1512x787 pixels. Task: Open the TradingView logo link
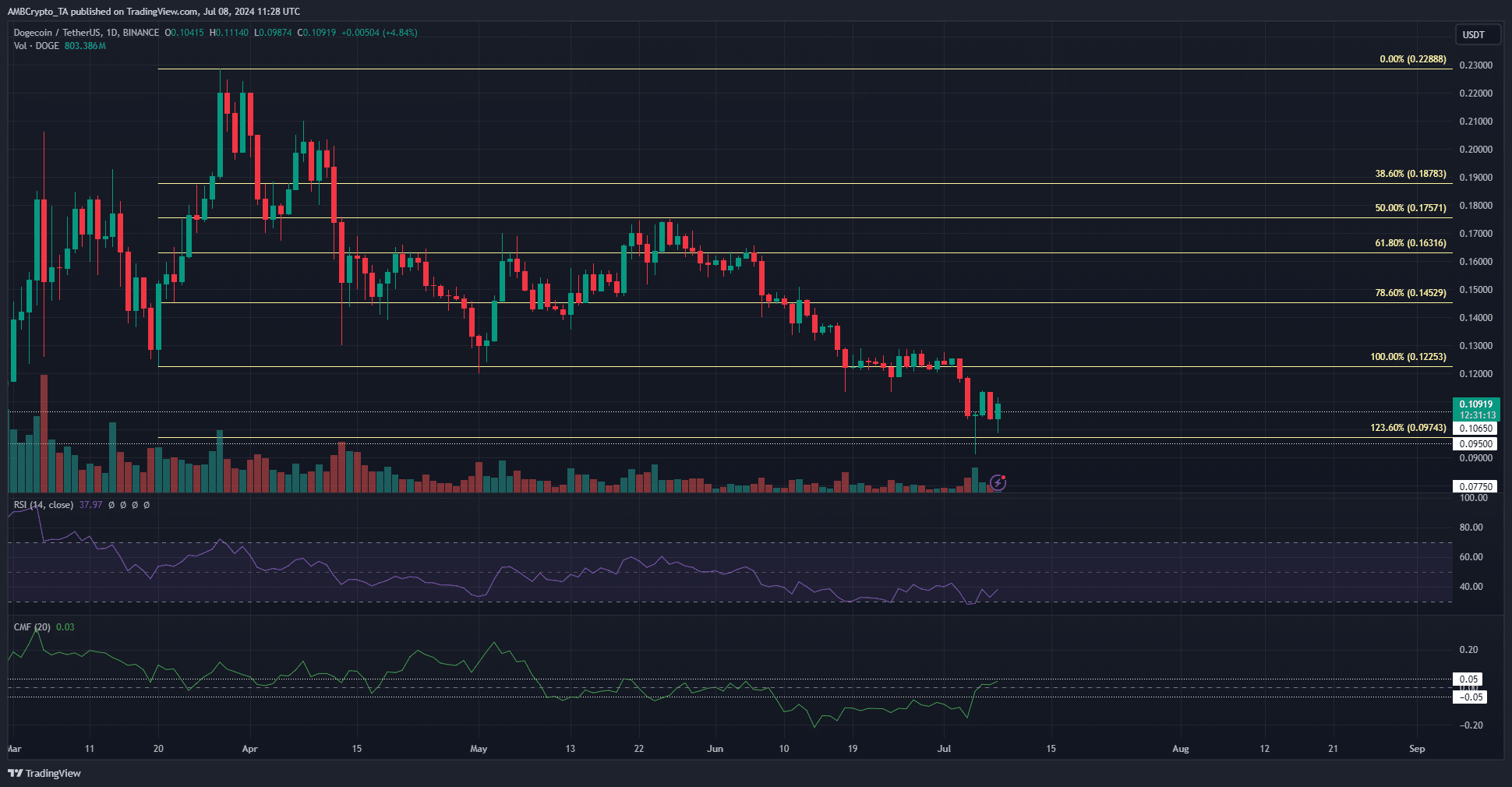point(44,773)
